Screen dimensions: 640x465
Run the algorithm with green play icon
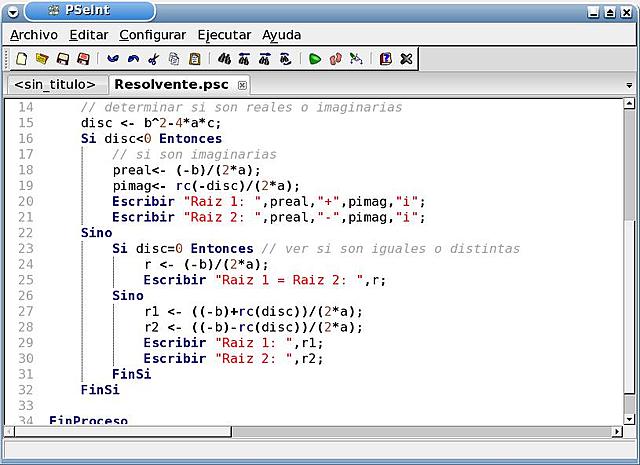[315, 60]
